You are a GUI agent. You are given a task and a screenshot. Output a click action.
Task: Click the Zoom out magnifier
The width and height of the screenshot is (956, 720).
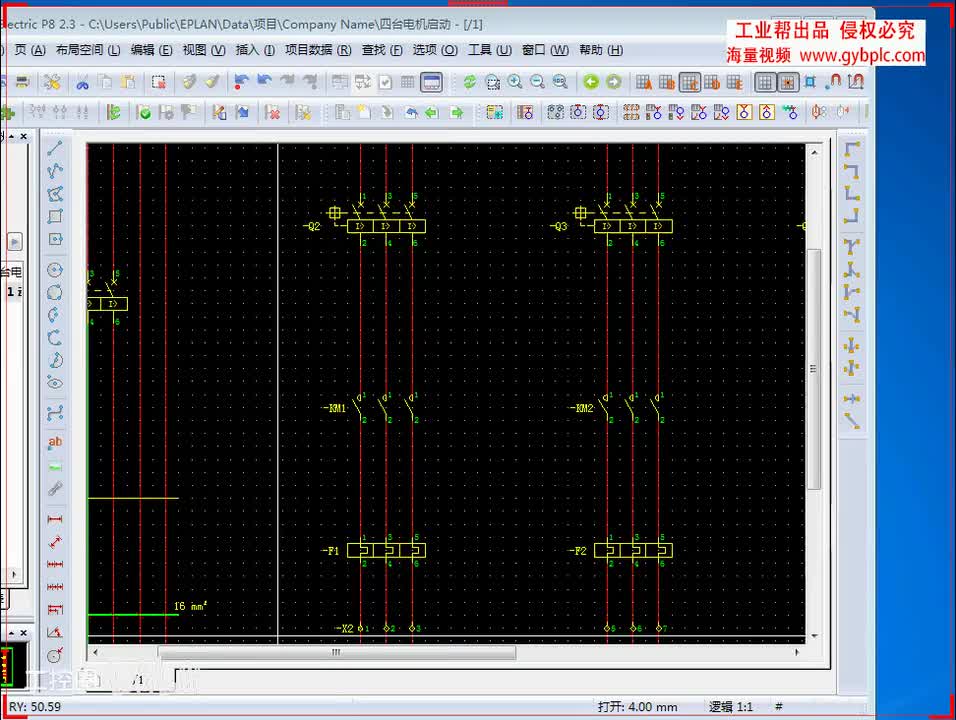(538, 82)
